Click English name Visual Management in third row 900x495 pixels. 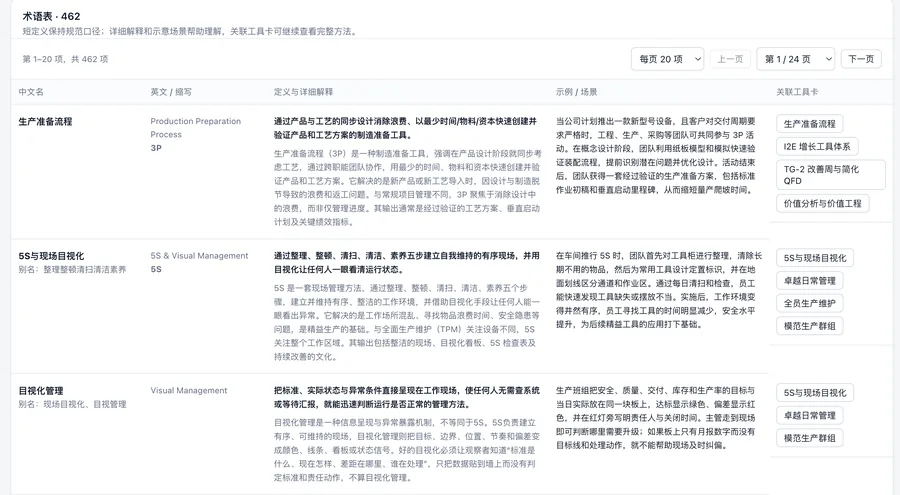click(x=189, y=390)
